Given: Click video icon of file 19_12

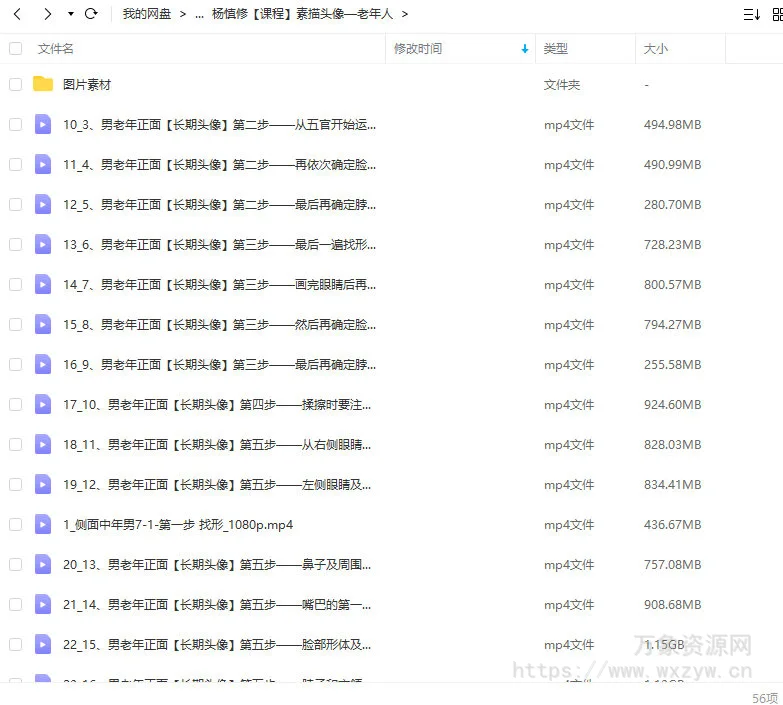Looking at the screenshot, I should coord(43,484).
